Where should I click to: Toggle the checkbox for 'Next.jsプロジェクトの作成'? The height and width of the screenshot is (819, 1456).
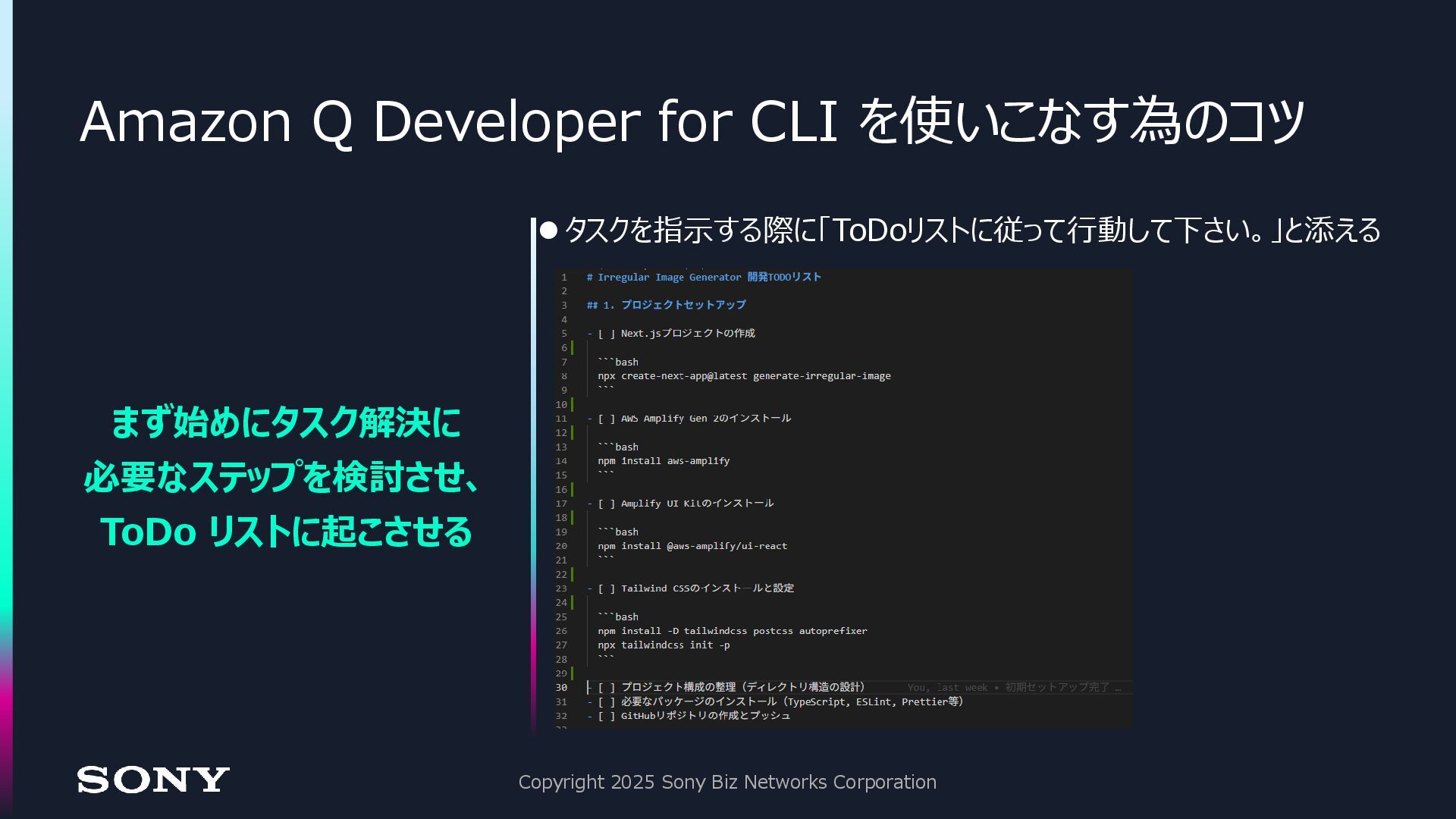(607, 334)
